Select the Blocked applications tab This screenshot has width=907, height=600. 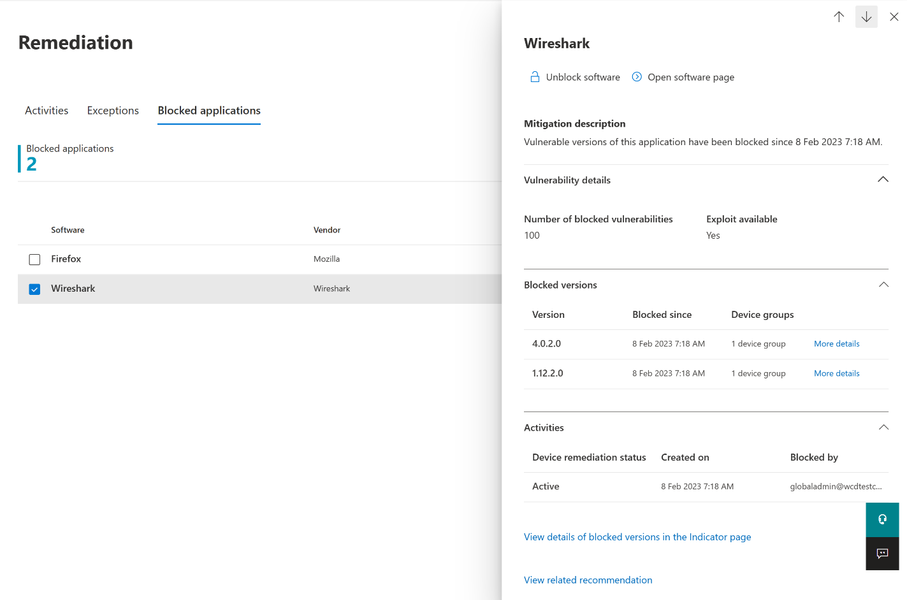(x=209, y=111)
